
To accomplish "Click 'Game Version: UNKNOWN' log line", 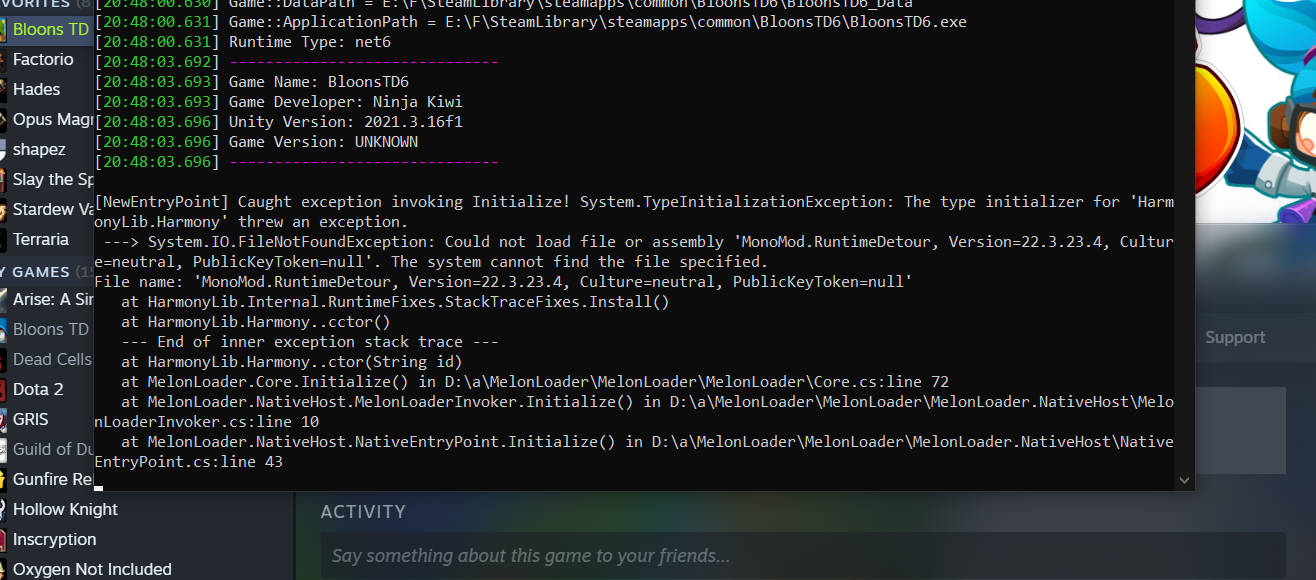I will 257,142.
